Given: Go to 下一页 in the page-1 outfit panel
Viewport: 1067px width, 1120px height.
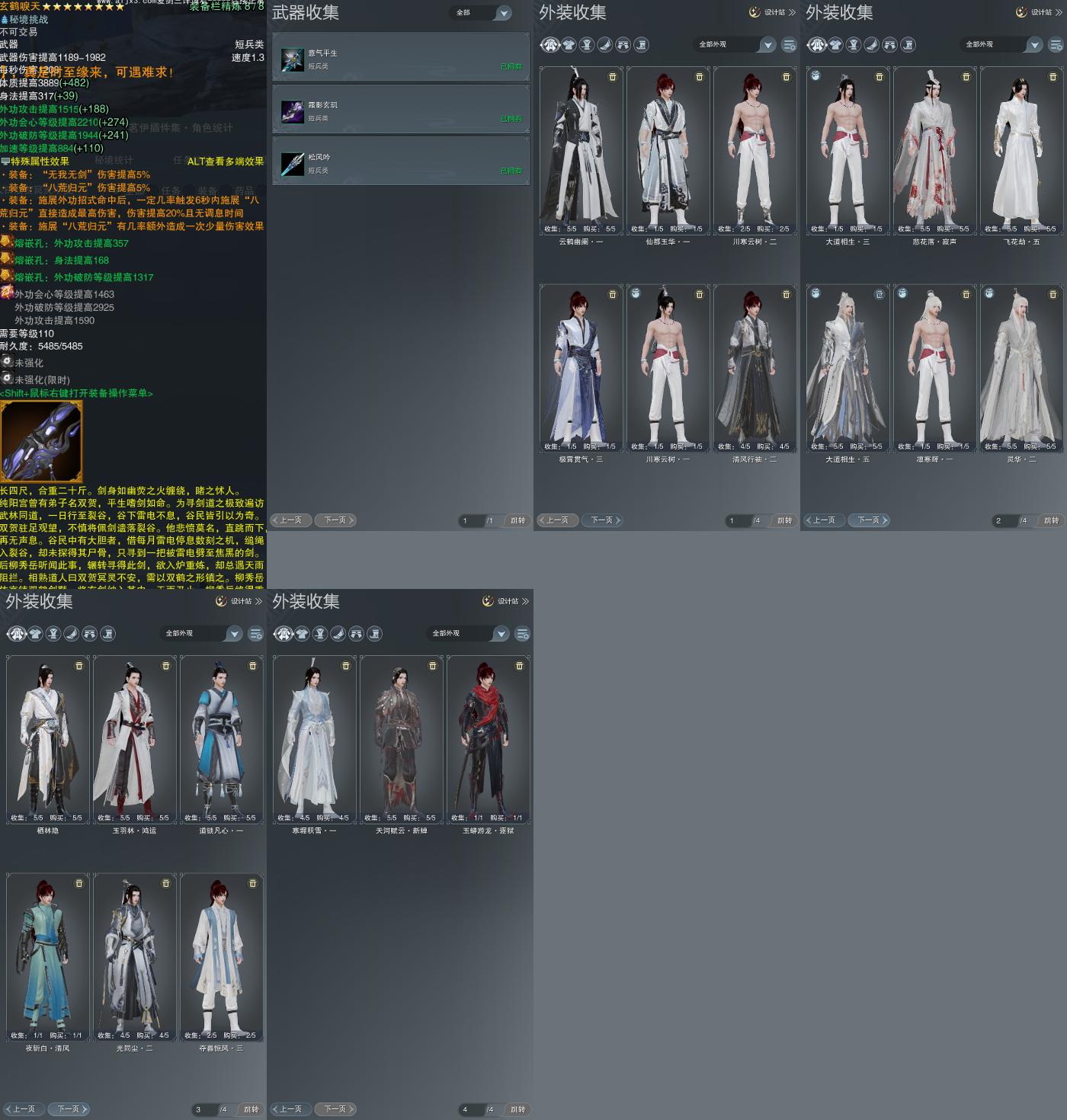Looking at the screenshot, I should coord(602,520).
